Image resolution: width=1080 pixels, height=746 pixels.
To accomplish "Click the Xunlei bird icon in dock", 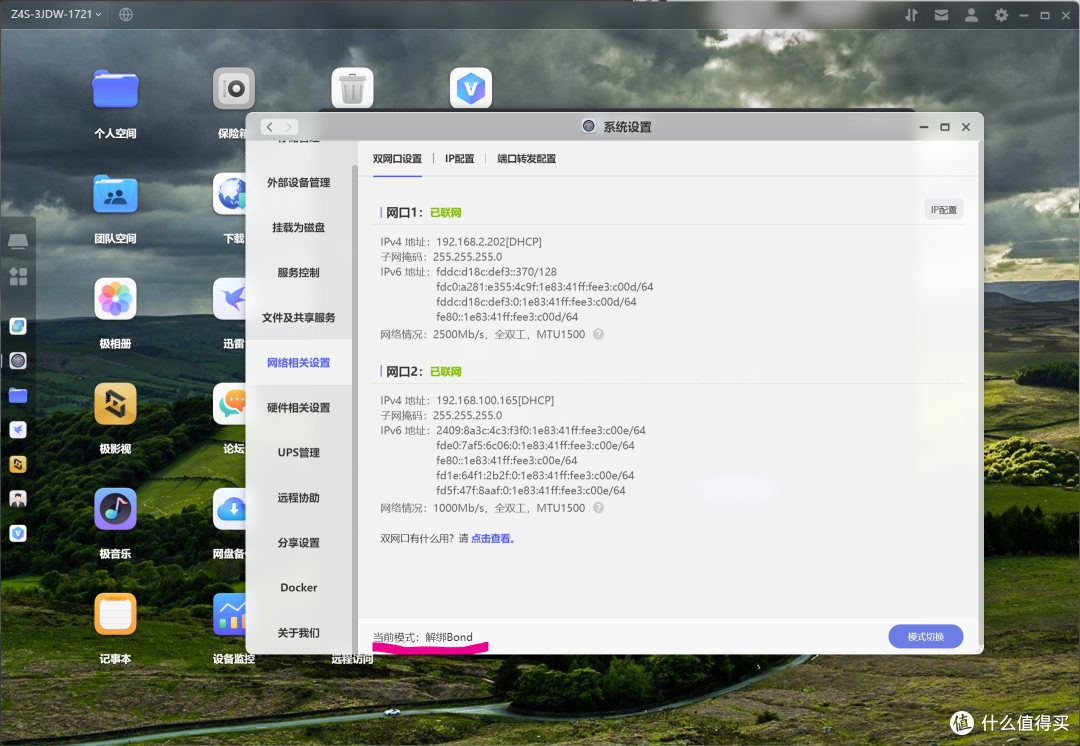I will click(x=18, y=430).
